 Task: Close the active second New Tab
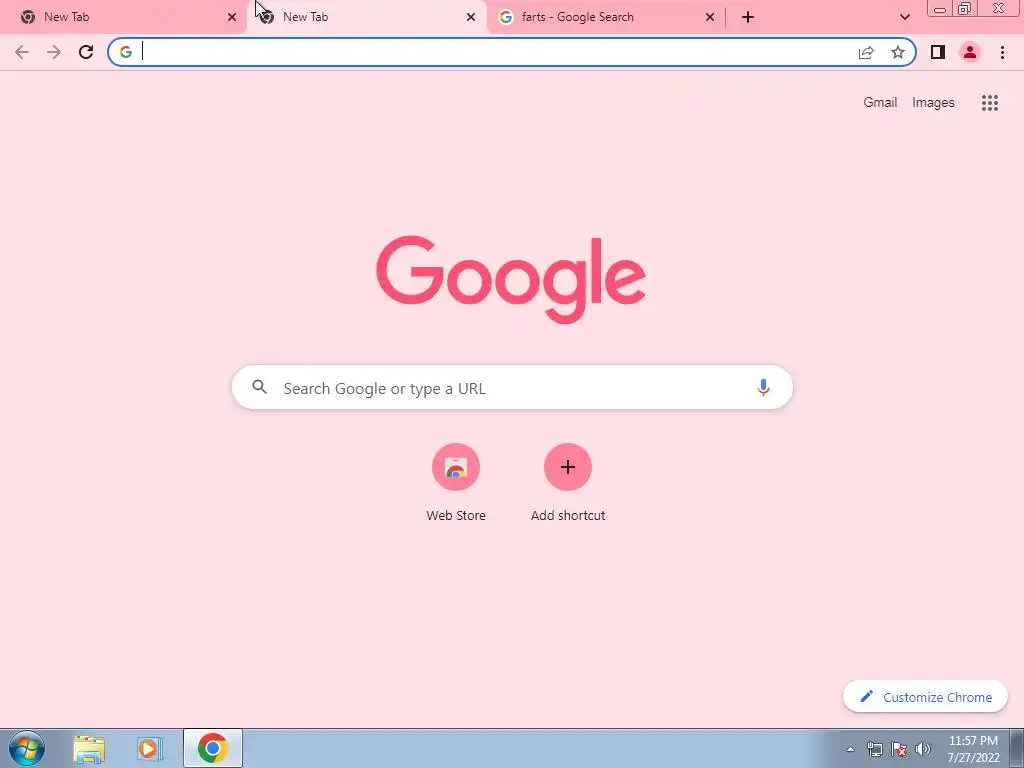coord(471,17)
